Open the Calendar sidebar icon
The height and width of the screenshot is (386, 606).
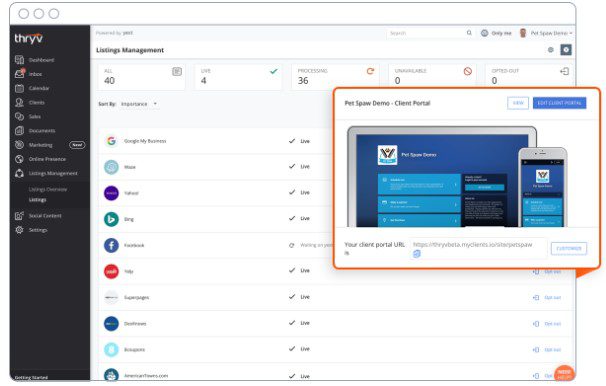coord(19,88)
